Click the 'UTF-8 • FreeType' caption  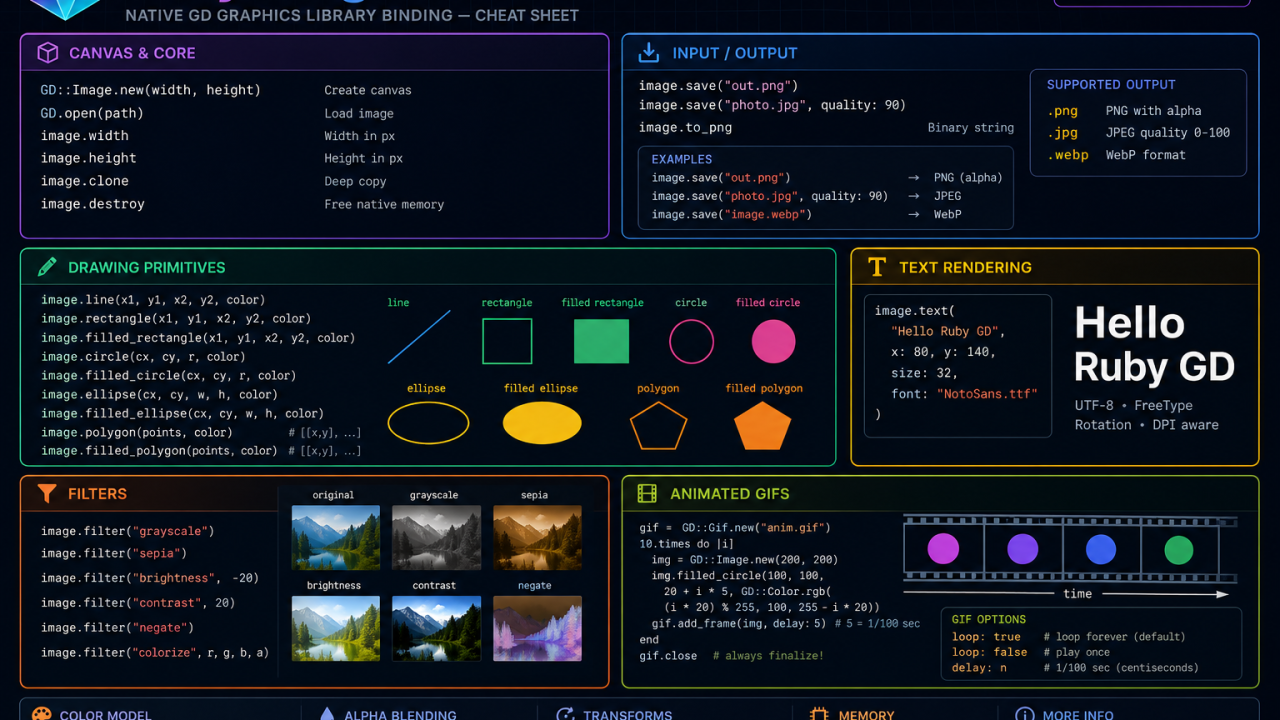(x=1134, y=405)
